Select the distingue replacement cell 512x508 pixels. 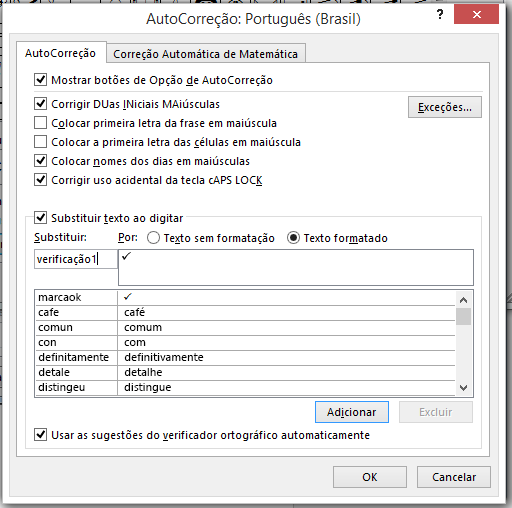click(286, 387)
